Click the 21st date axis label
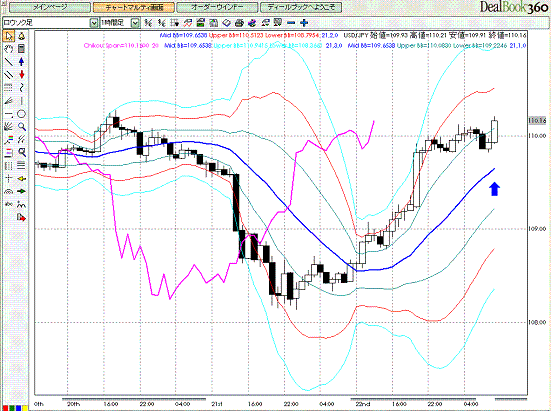Screen dimensions: 551x411 pyautogui.click(x=216, y=404)
